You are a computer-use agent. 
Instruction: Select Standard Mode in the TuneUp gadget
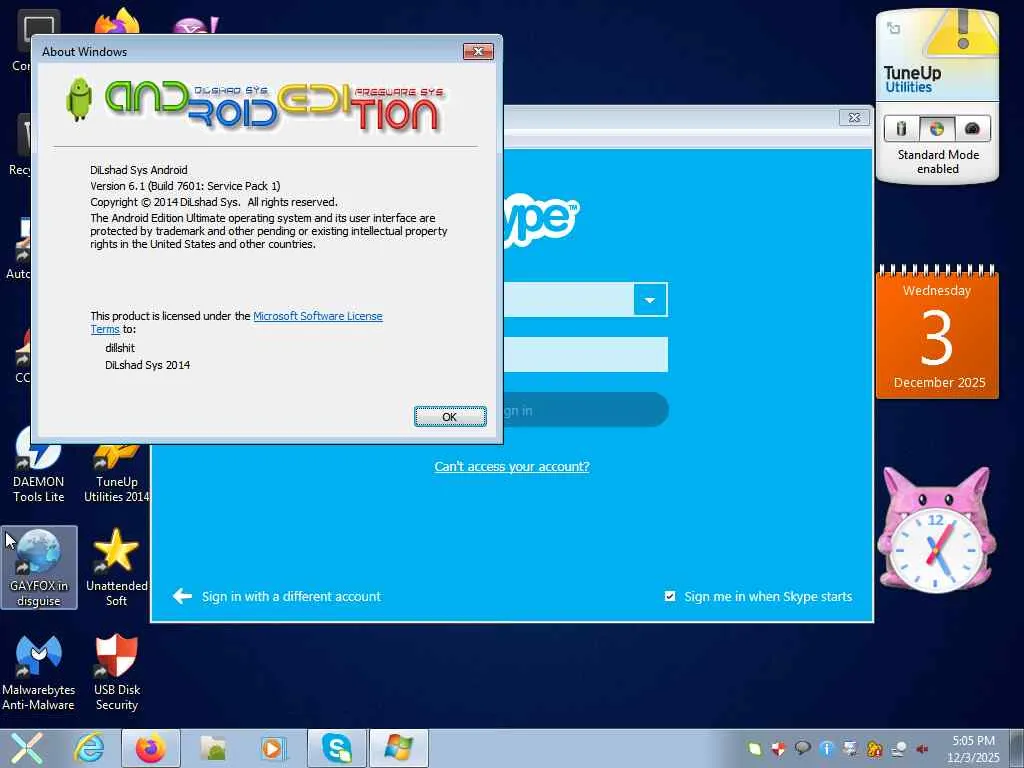pos(936,129)
